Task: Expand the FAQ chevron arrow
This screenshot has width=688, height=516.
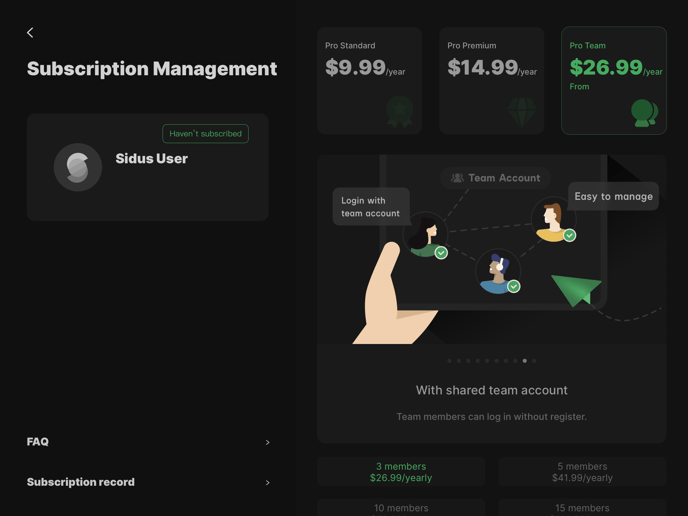Action: [x=267, y=442]
